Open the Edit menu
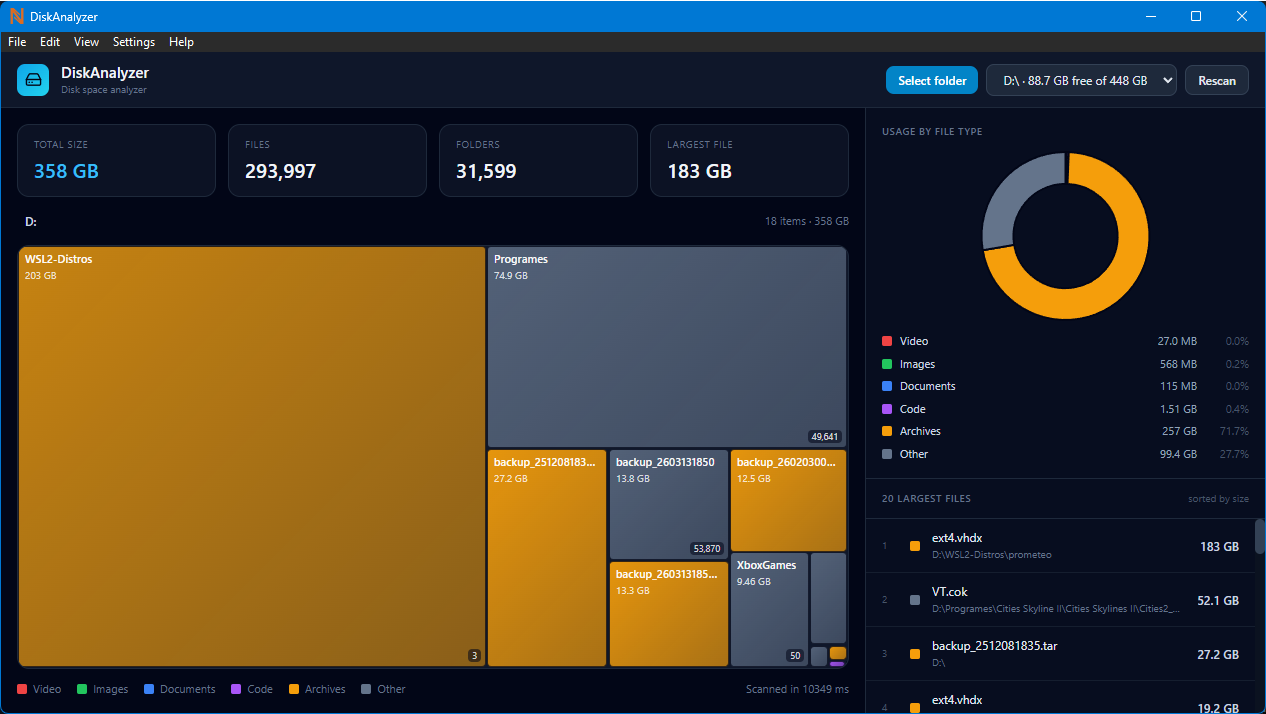The width and height of the screenshot is (1266, 714). point(50,42)
